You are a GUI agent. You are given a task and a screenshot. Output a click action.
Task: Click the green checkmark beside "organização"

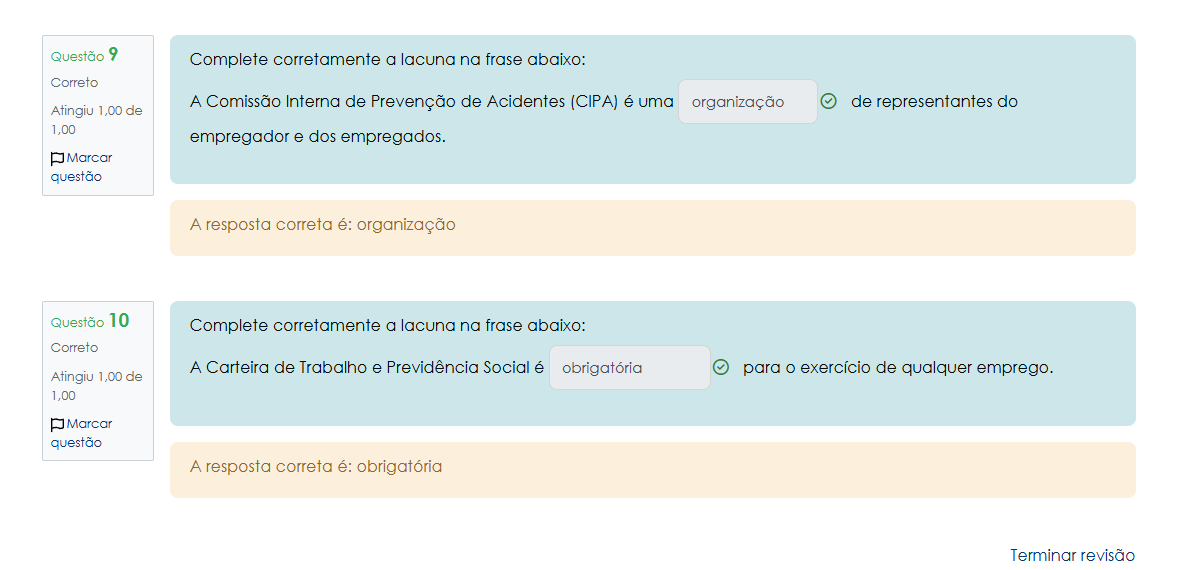[828, 101]
